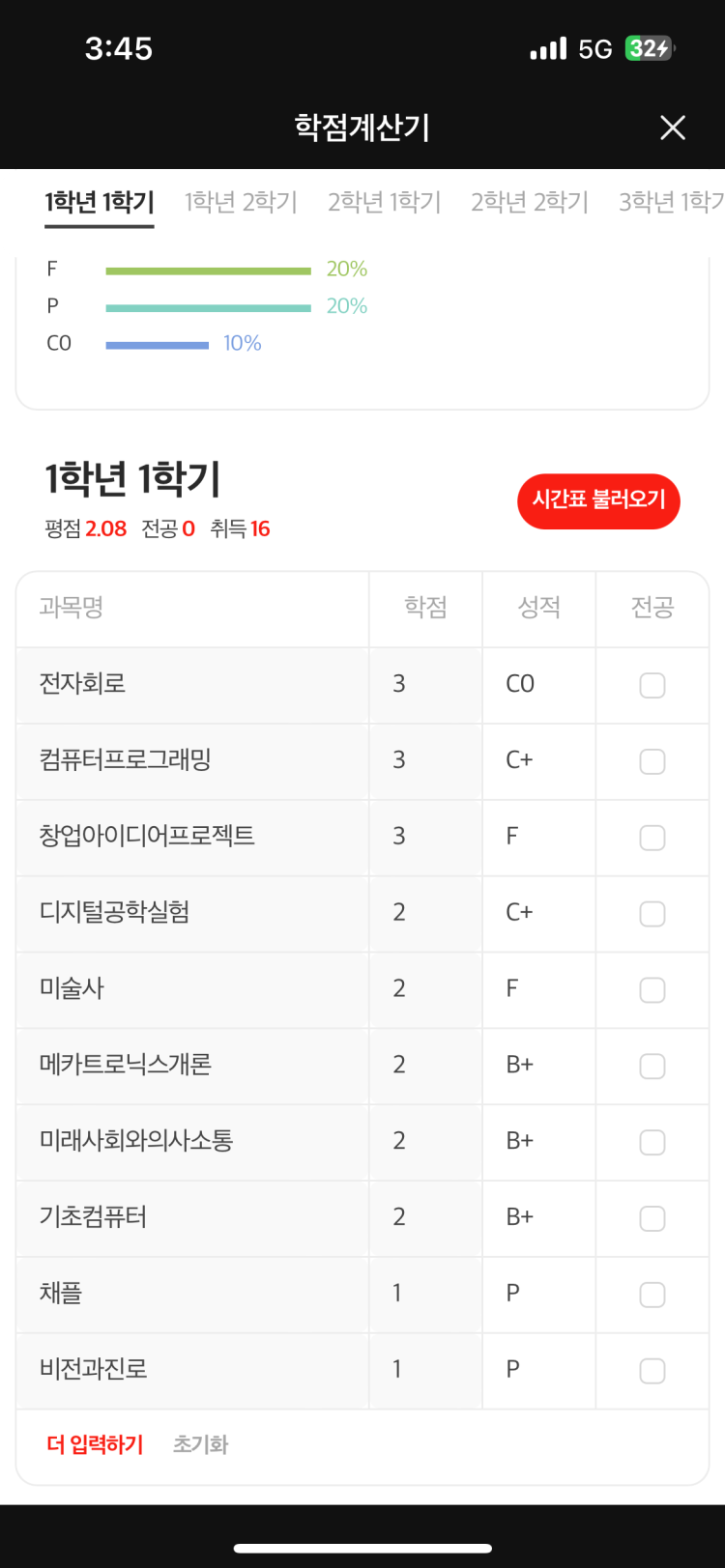Image resolution: width=725 pixels, height=1568 pixels.
Task: Open the 2학년 1학기 semester tab
Action: click(x=384, y=202)
